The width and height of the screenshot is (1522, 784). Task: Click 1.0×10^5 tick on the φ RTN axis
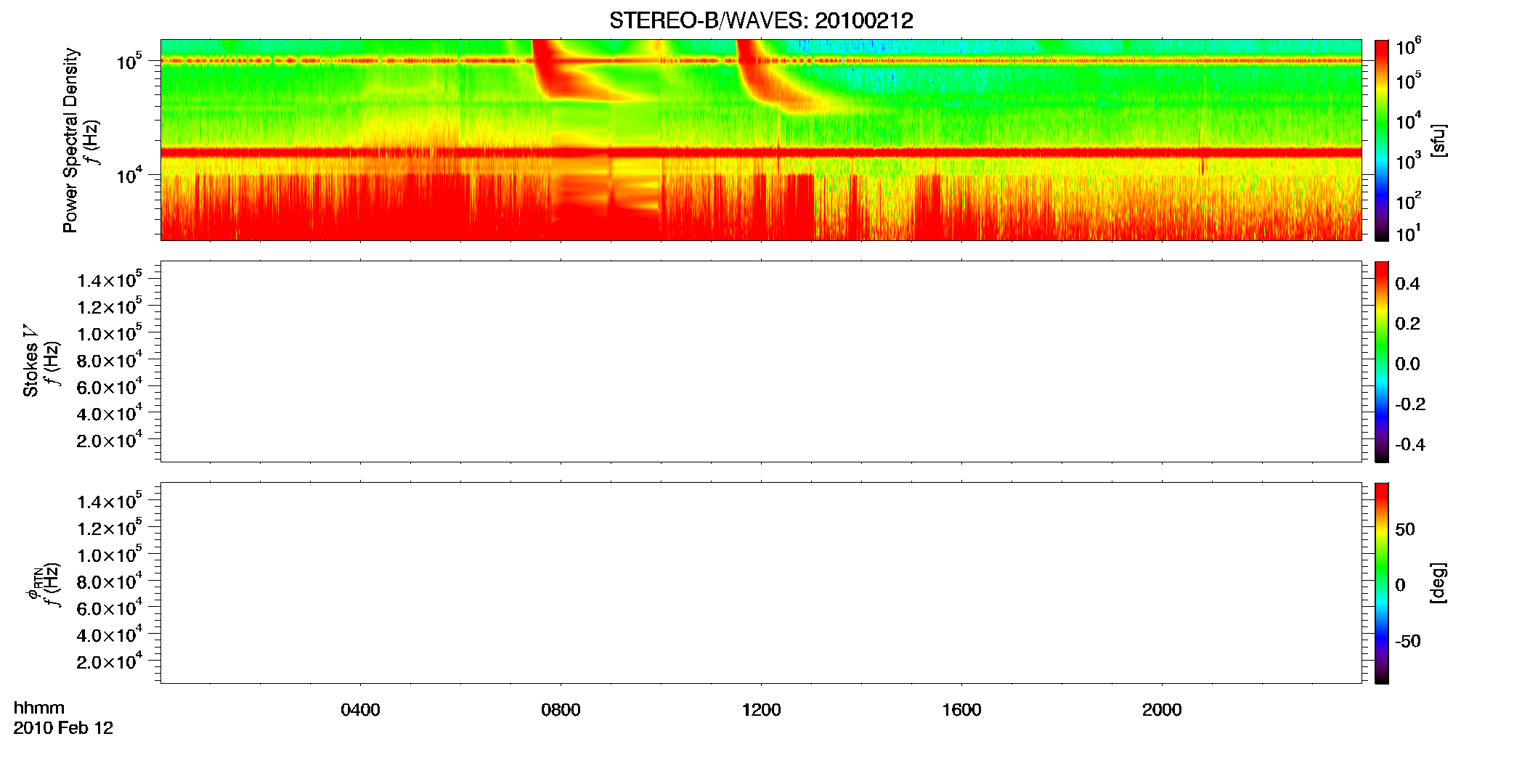pyautogui.click(x=109, y=554)
